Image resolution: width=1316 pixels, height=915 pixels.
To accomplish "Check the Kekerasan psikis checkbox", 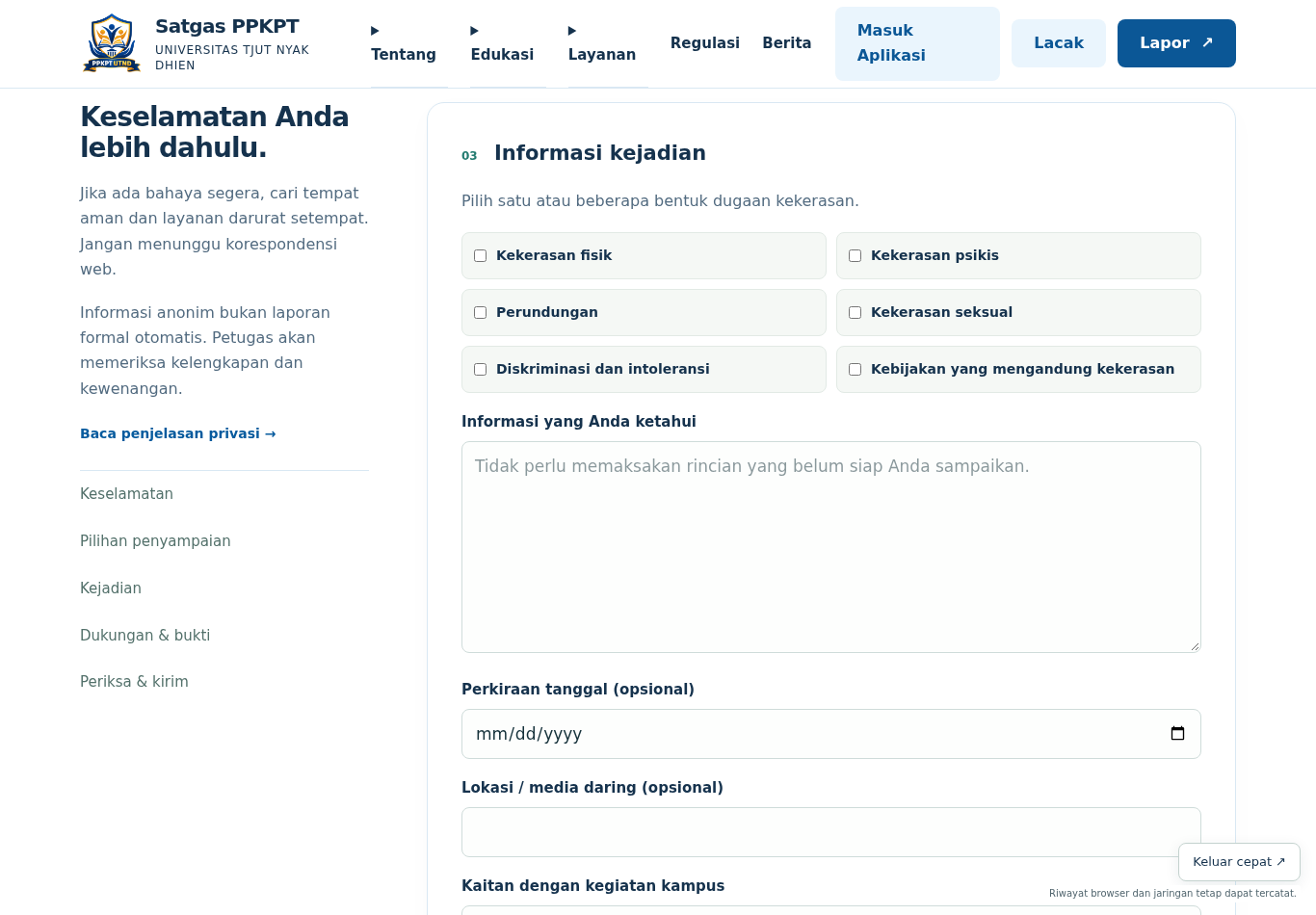I will (x=855, y=256).
